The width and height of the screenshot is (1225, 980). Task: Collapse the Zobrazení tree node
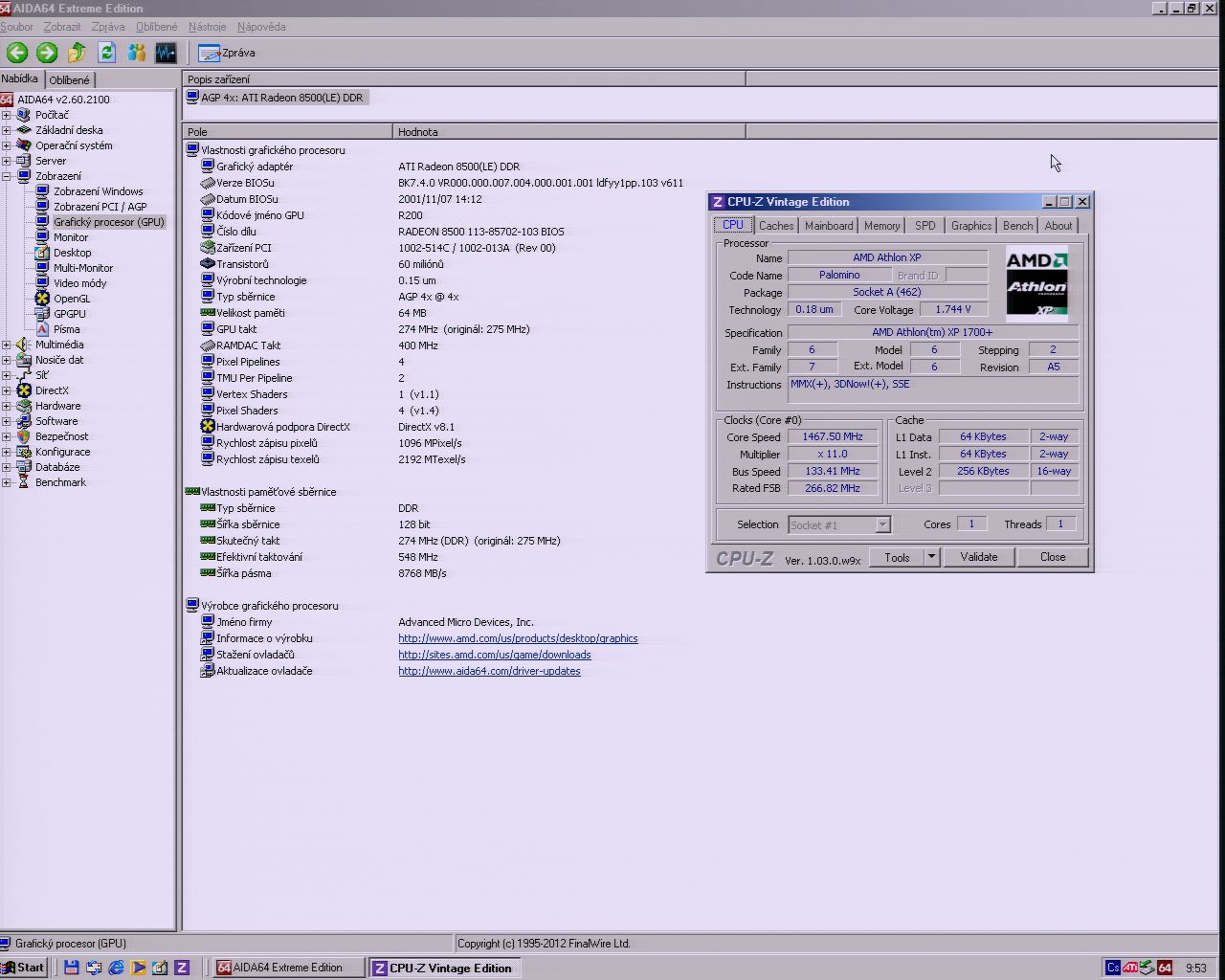coord(7,176)
